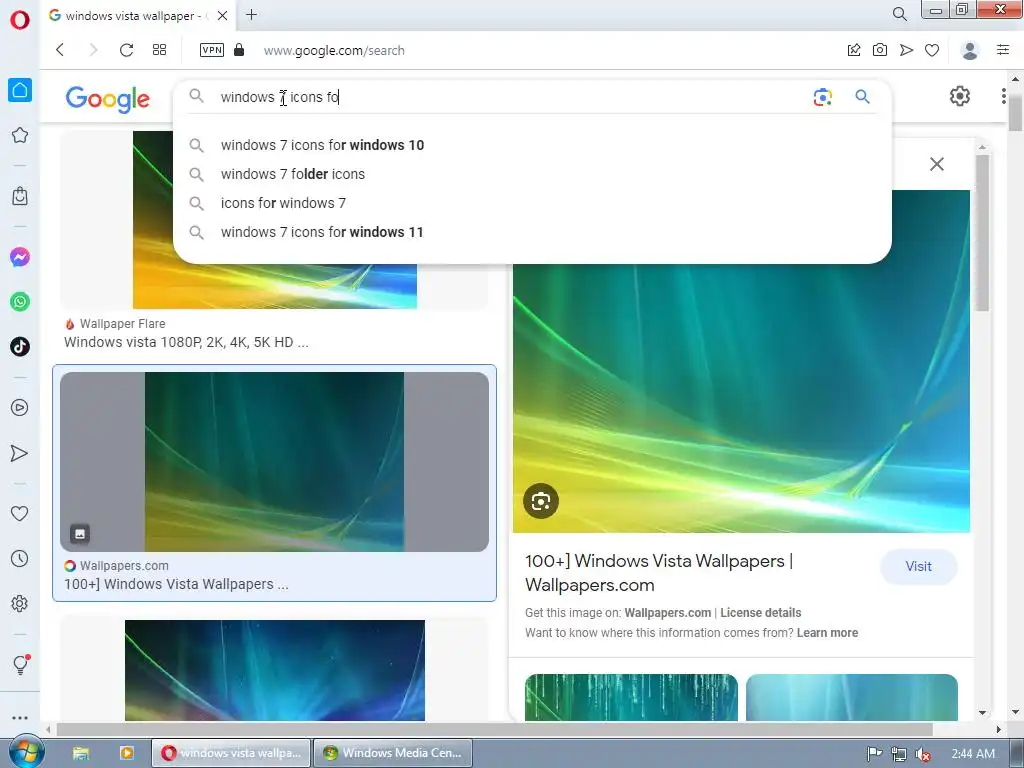Open Windows Media Player taskbar icon
1024x768 pixels.
(x=126, y=753)
